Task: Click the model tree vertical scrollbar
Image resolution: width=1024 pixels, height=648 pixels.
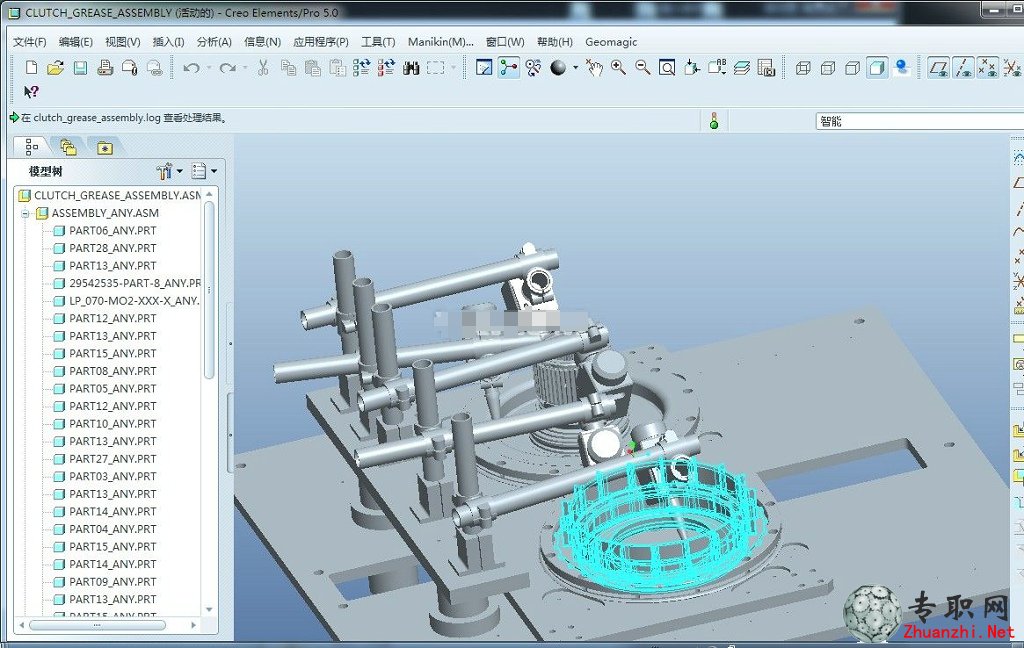Action: click(209, 291)
